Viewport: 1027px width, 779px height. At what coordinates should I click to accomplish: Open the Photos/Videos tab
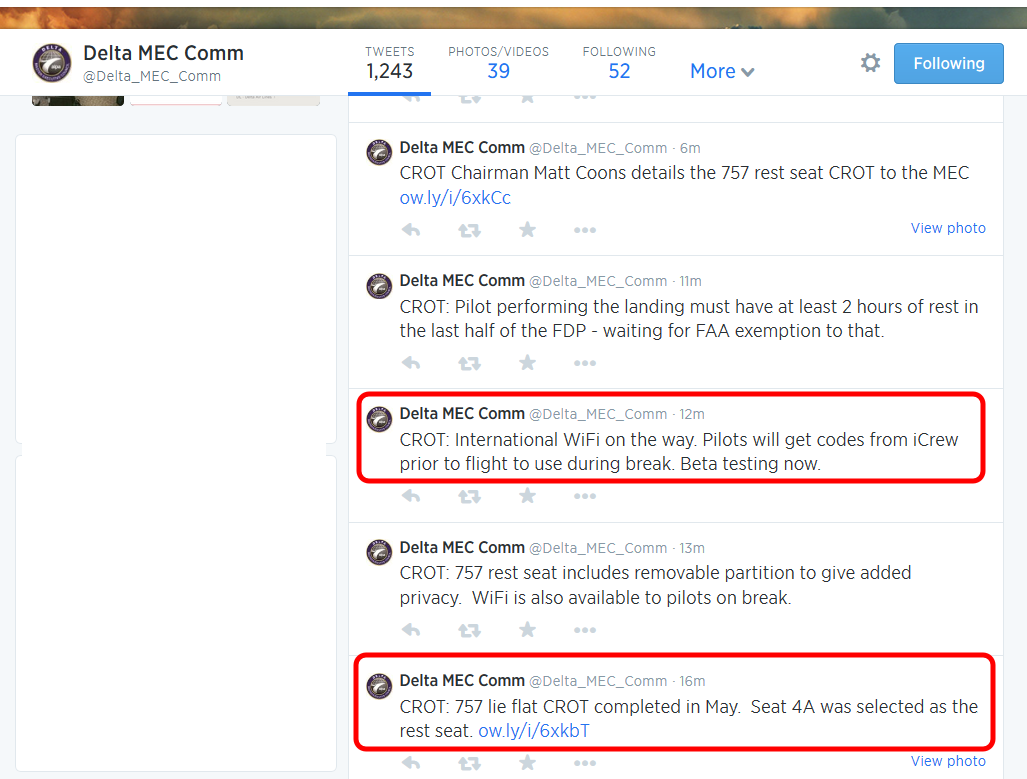click(498, 63)
